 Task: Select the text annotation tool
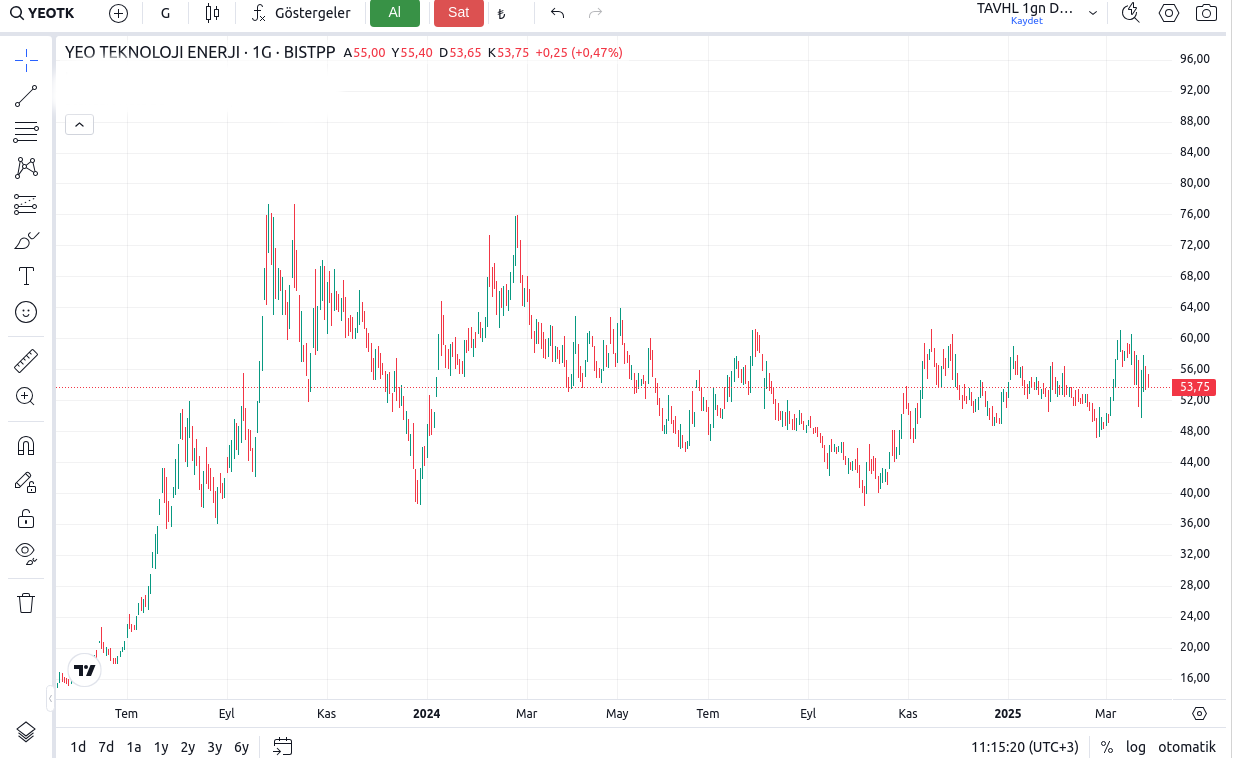click(26, 276)
